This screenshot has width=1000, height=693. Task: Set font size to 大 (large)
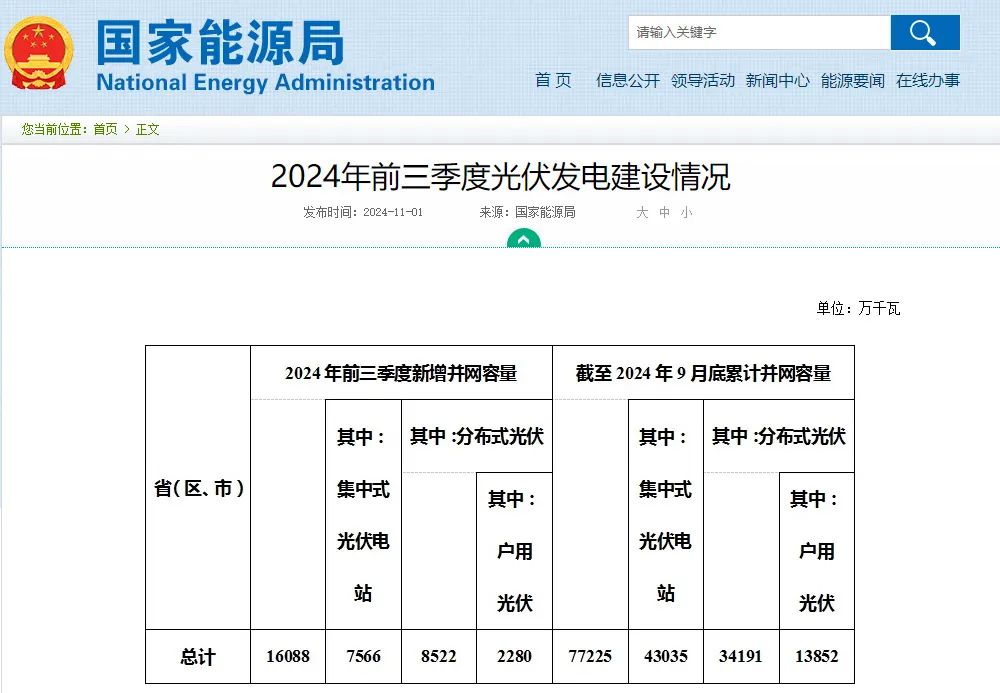click(x=642, y=213)
